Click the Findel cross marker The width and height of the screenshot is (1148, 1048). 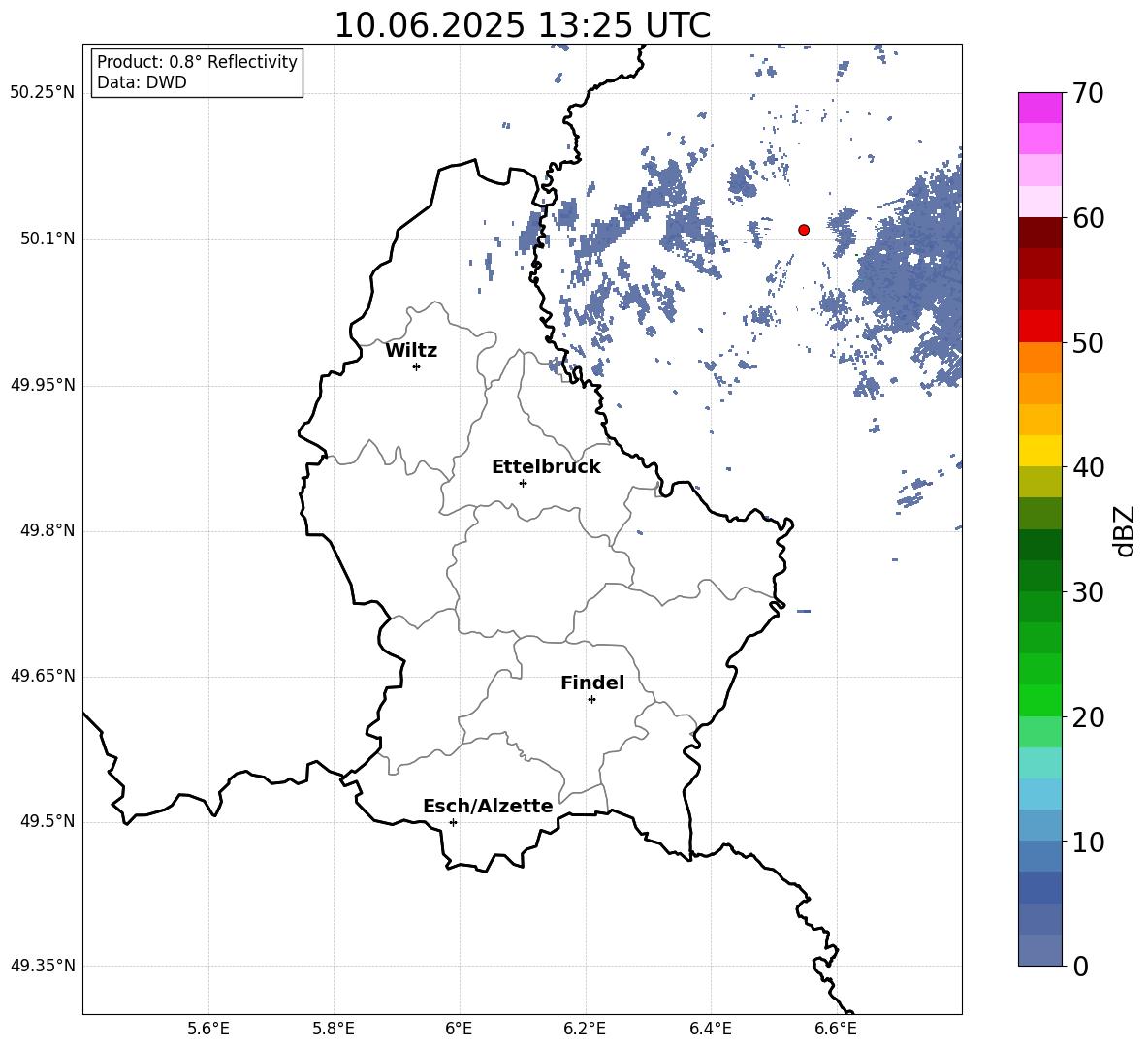coord(591,700)
